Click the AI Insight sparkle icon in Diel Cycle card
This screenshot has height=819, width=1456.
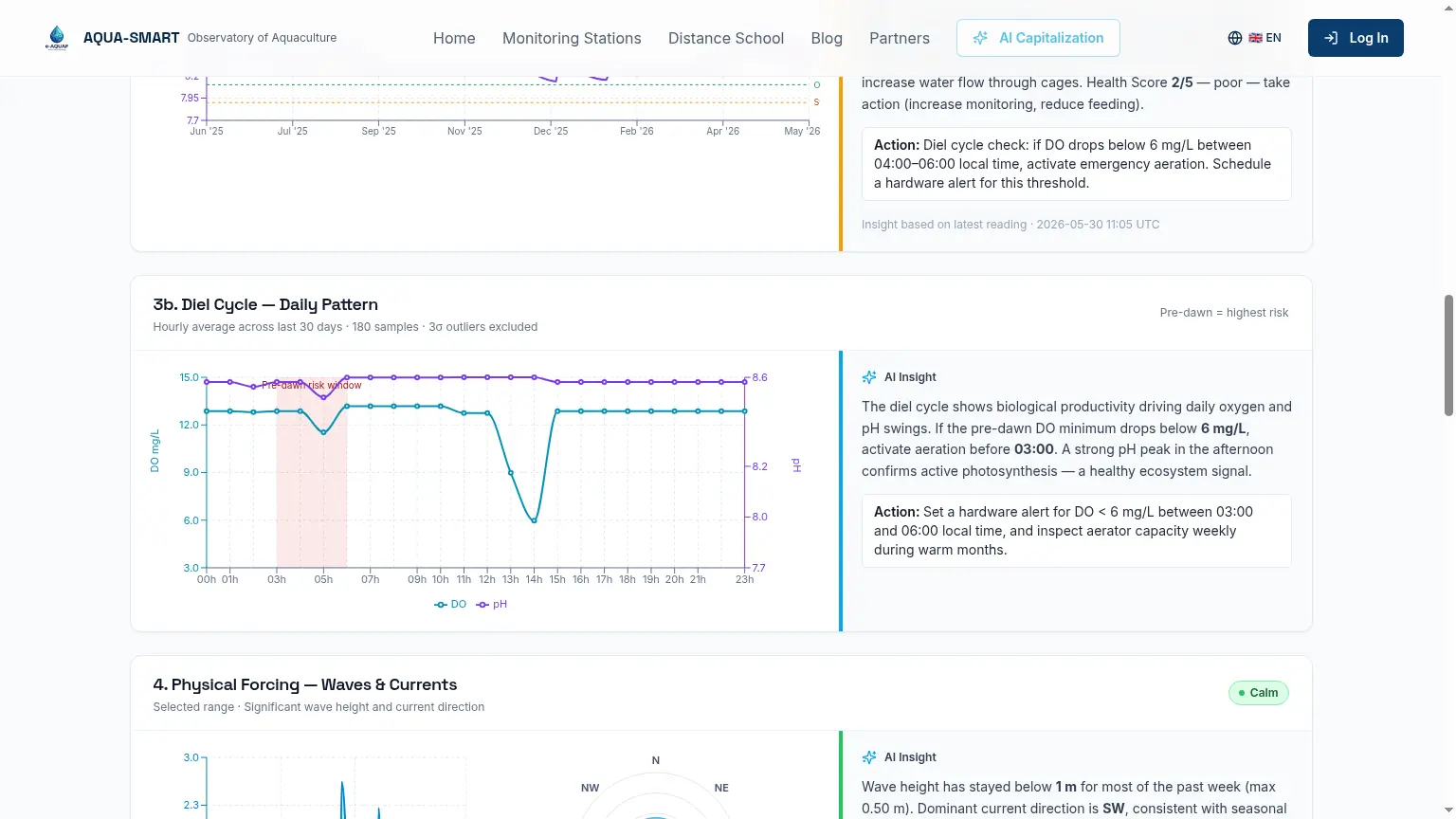[x=869, y=377]
